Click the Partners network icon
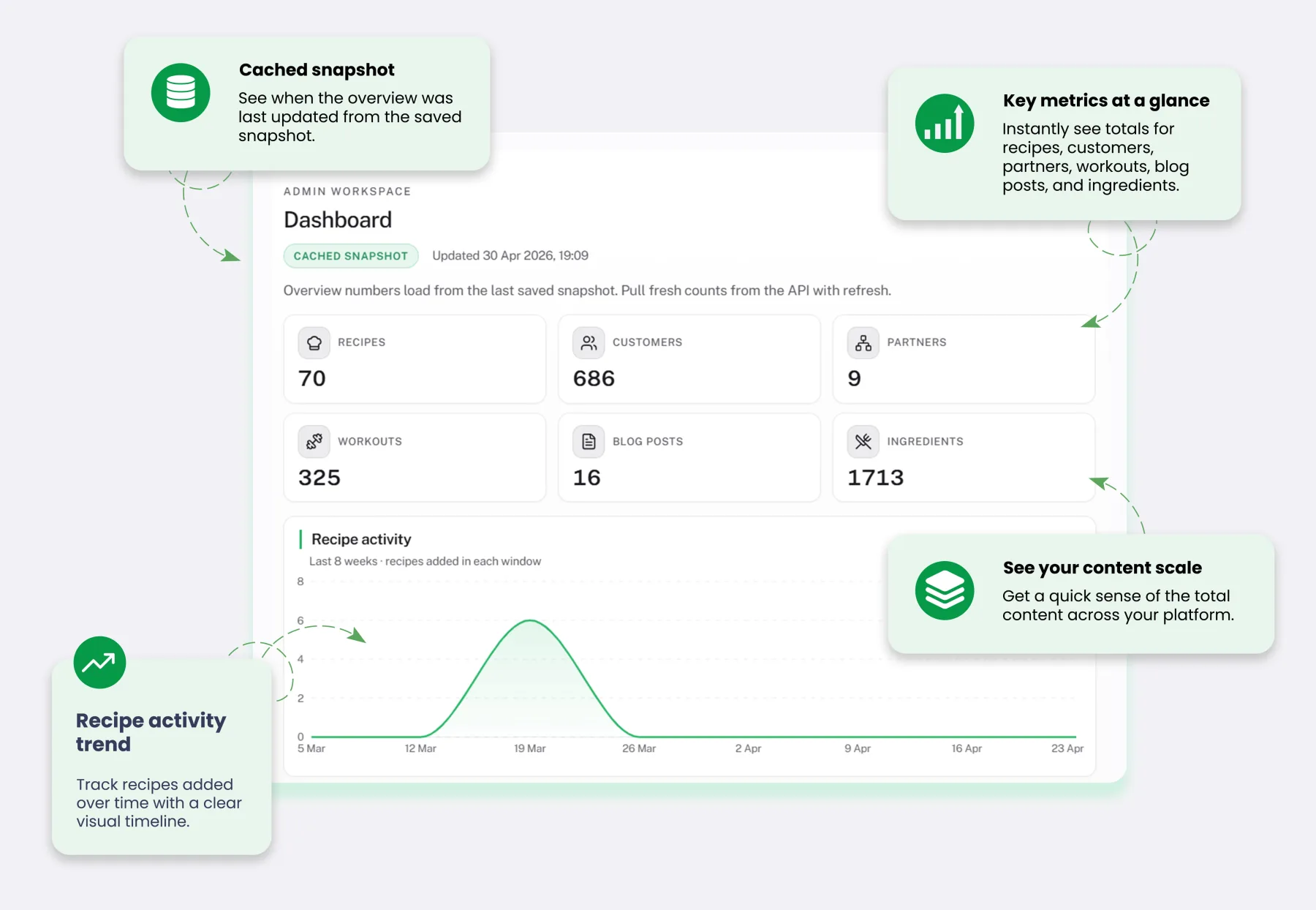1316x910 pixels. coord(863,342)
